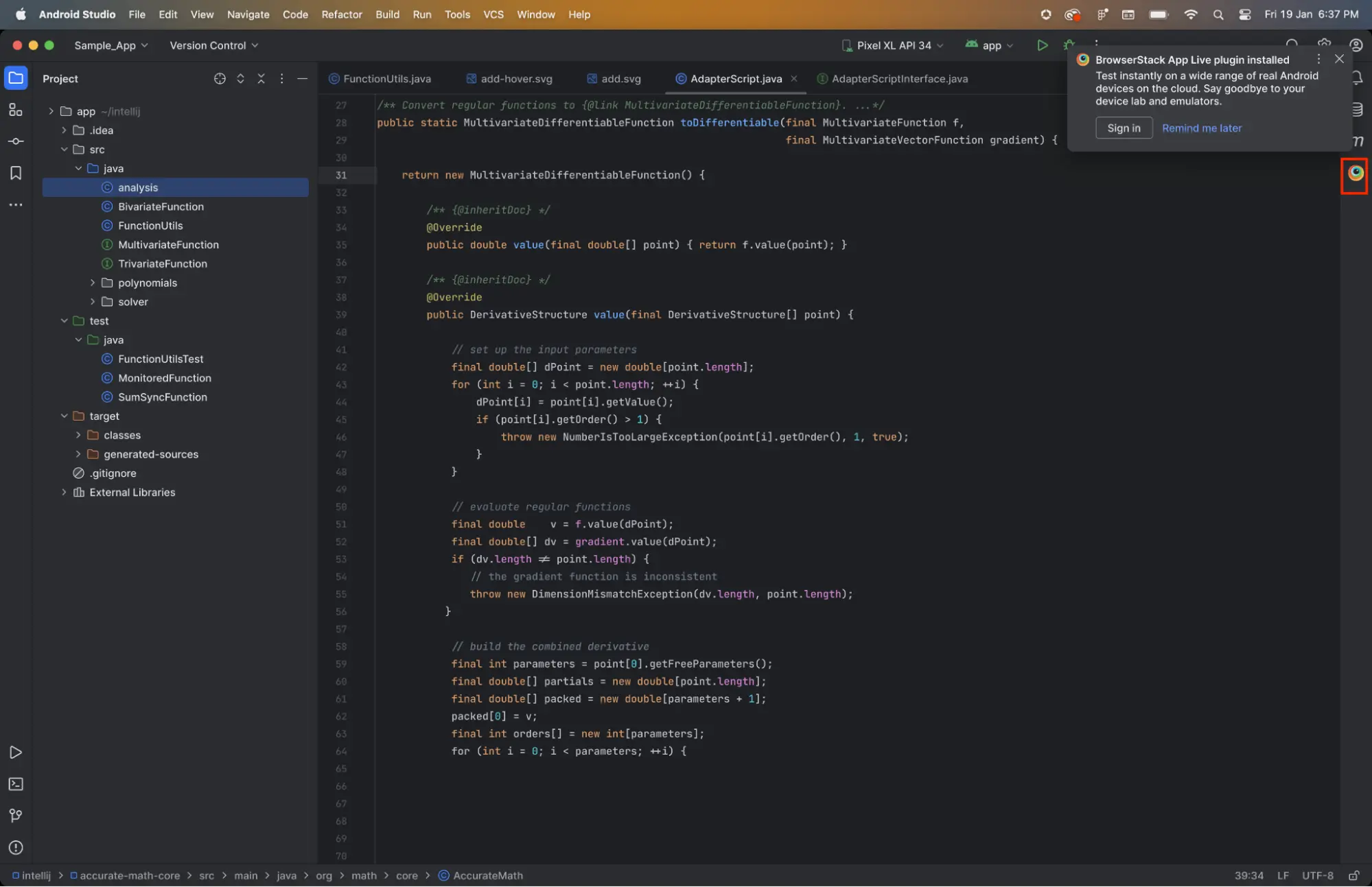Click the Select Opened File target icon
The height and width of the screenshot is (887, 1372).
[220, 79]
